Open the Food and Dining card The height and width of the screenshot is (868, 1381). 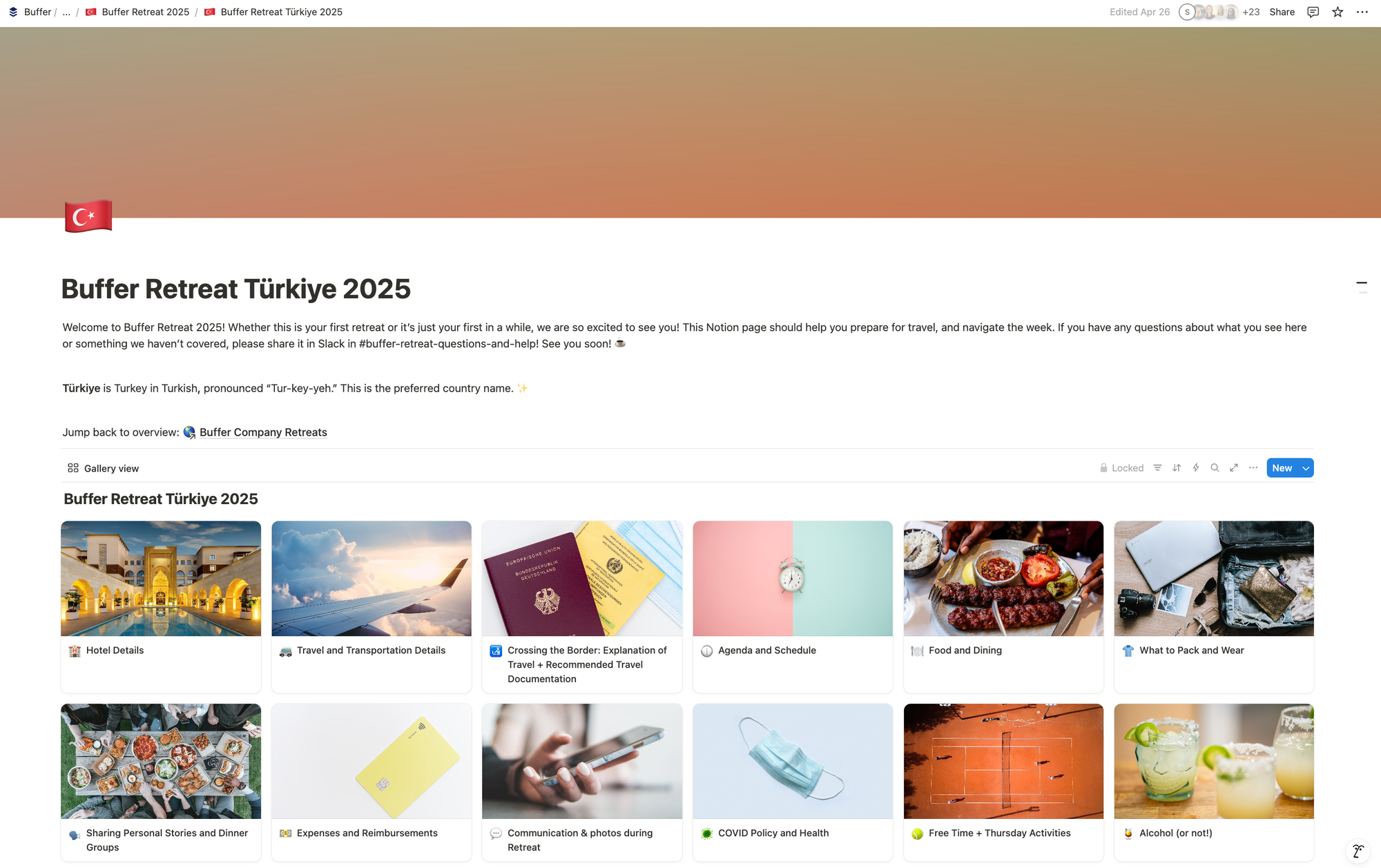[x=1003, y=607]
